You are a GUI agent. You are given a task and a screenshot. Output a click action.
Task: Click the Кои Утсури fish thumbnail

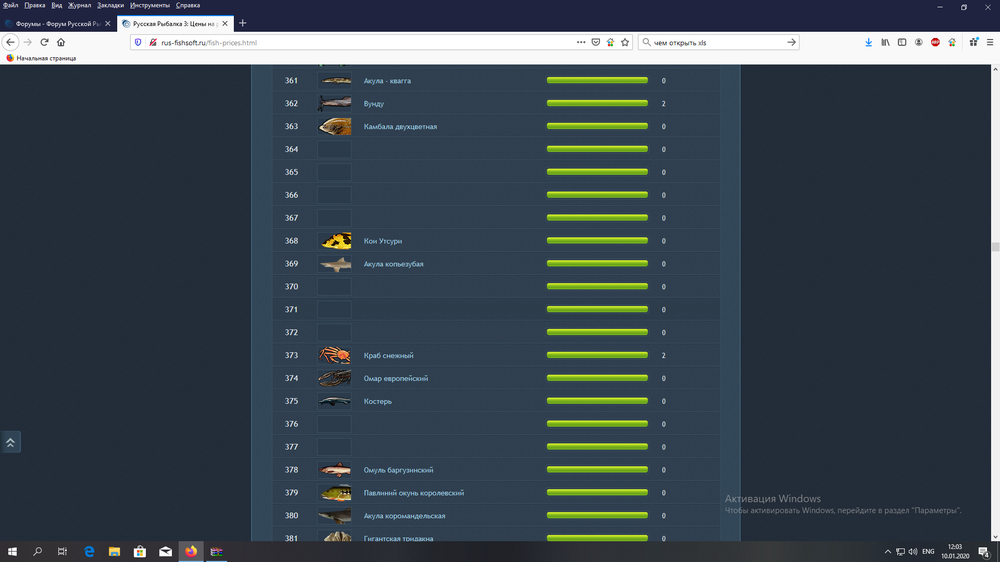pos(335,240)
